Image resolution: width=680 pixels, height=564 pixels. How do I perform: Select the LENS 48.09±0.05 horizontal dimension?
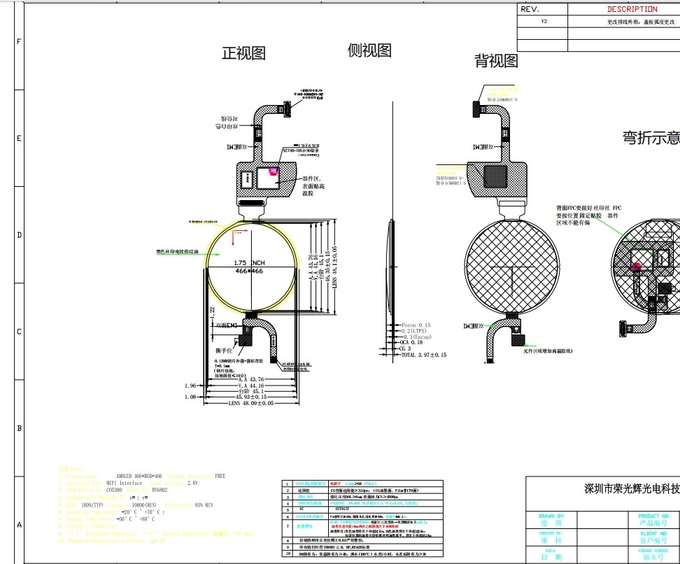click(251, 403)
